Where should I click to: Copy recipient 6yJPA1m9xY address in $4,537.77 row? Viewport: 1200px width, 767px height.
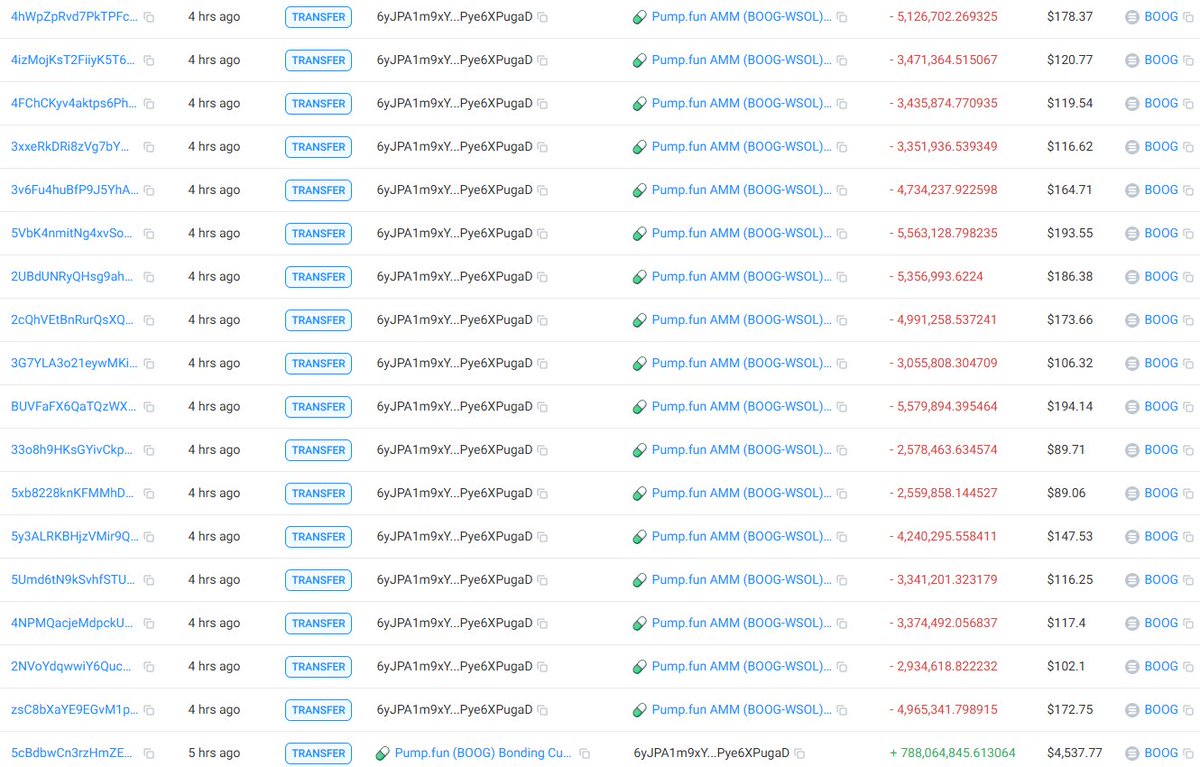800,753
